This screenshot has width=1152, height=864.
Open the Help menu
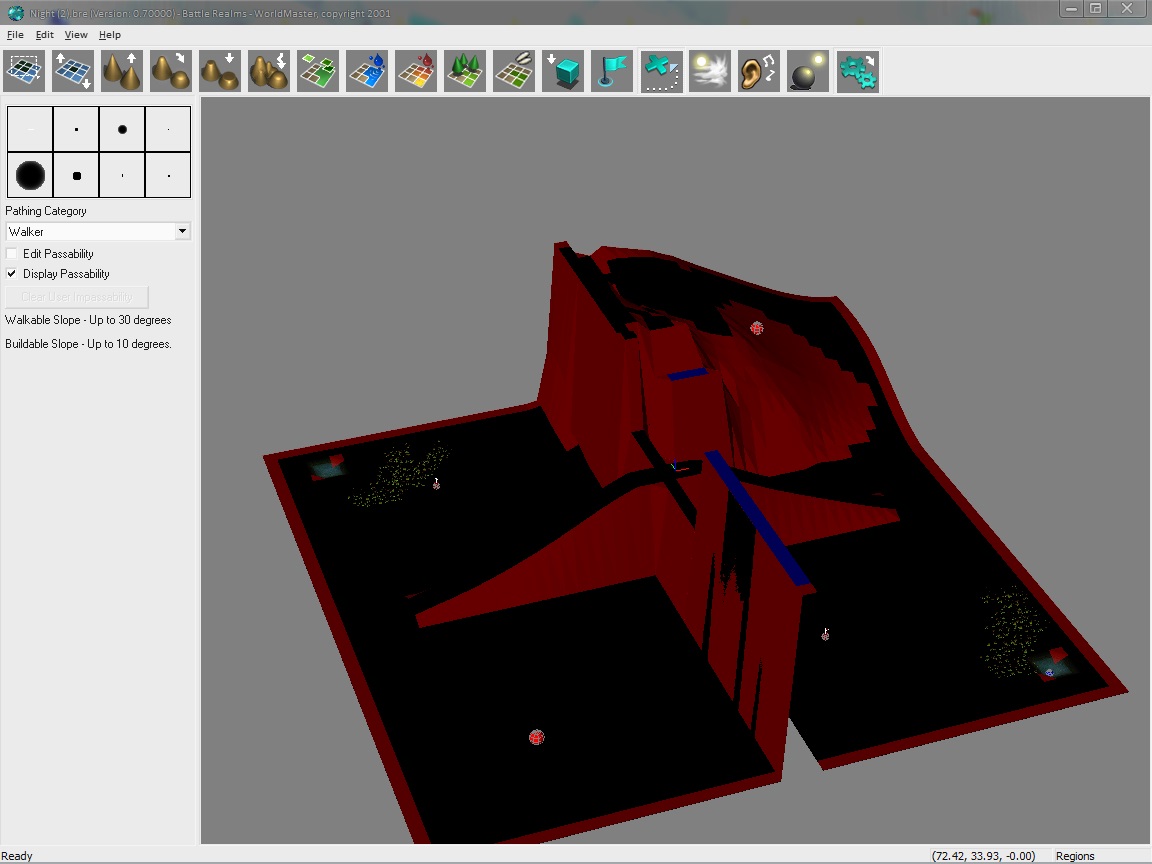coord(109,35)
